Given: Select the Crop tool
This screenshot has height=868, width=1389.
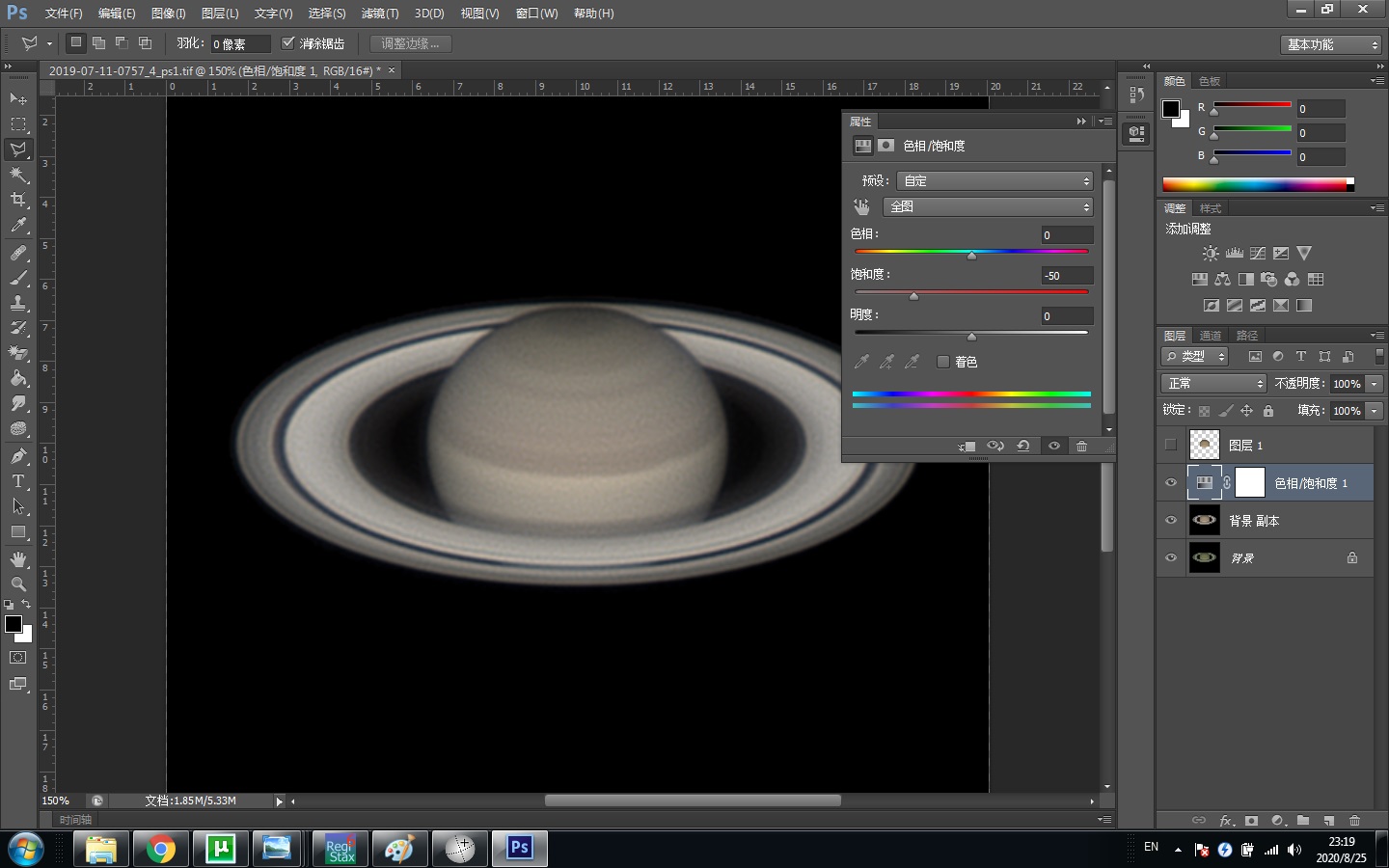Looking at the screenshot, I should click(18, 200).
